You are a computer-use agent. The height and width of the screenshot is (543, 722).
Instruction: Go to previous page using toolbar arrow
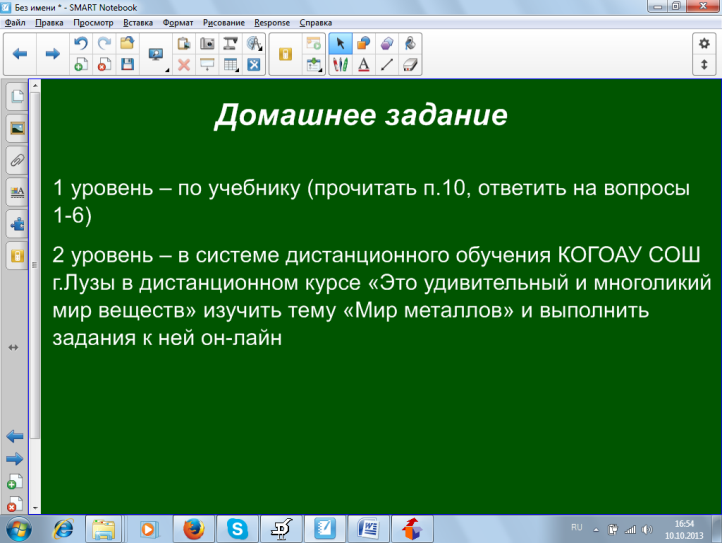click(x=20, y=54)
